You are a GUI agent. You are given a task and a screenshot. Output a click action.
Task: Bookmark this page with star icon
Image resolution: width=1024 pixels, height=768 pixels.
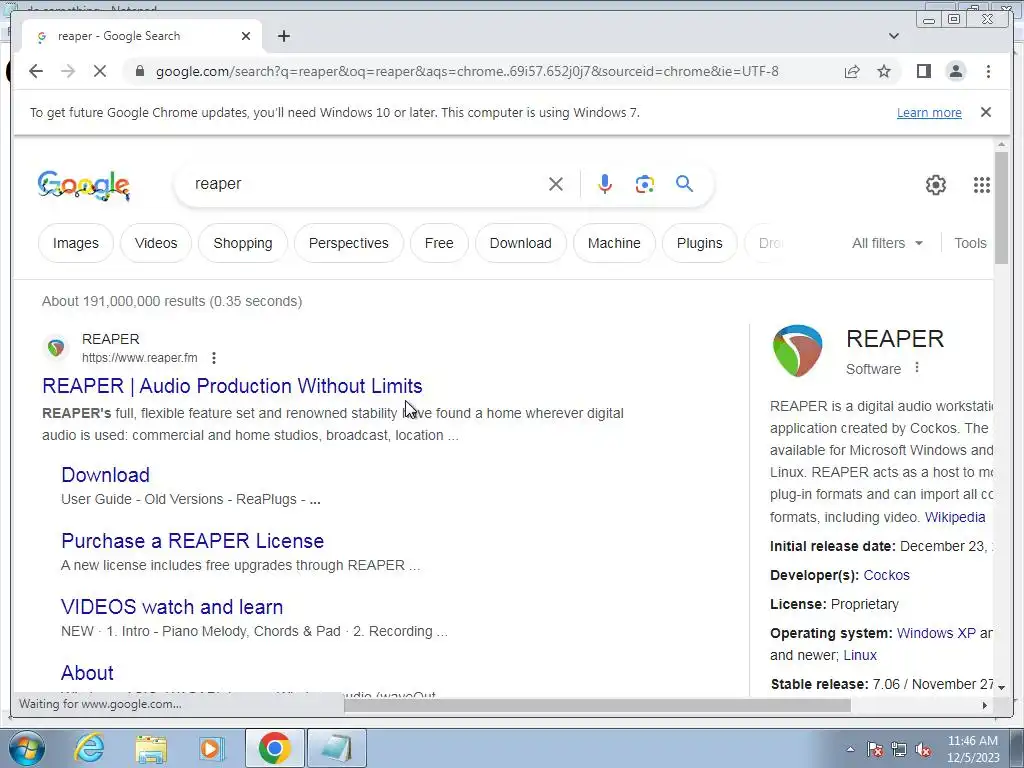tap(884, 71)
